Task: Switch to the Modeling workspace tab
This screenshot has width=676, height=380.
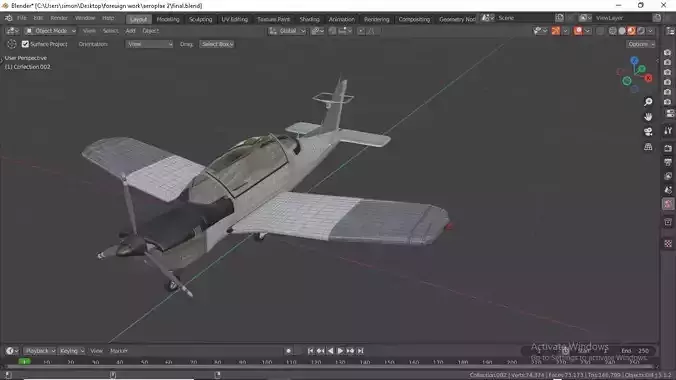Action: pos(168,19)
